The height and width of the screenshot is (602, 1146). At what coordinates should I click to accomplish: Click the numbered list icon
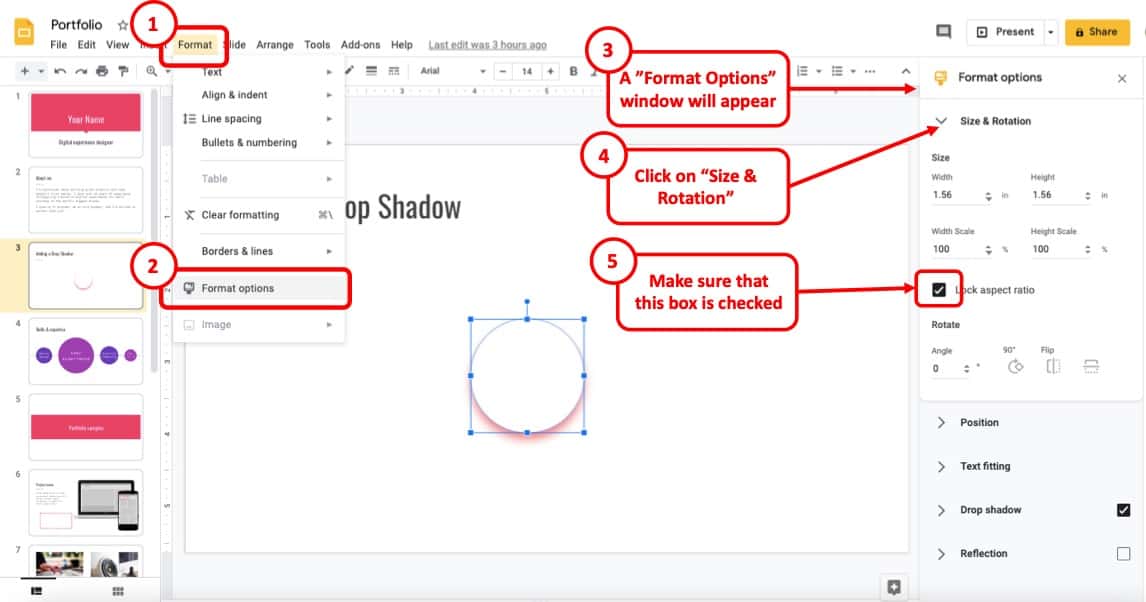coord(802,71)
